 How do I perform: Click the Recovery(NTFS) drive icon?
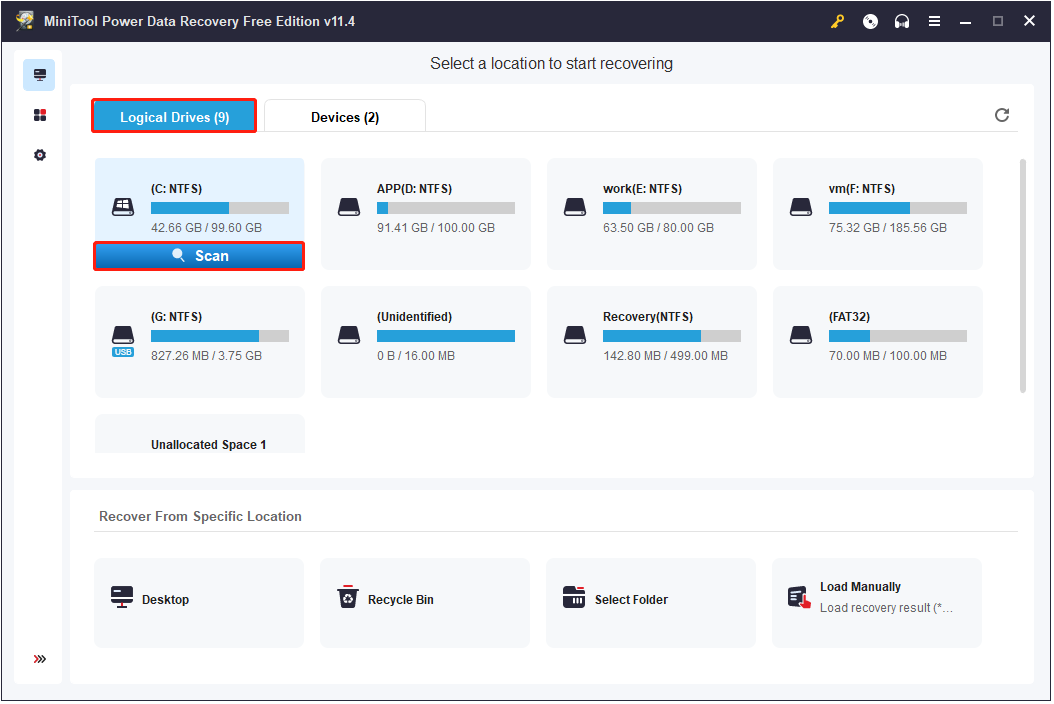point(575,335)
